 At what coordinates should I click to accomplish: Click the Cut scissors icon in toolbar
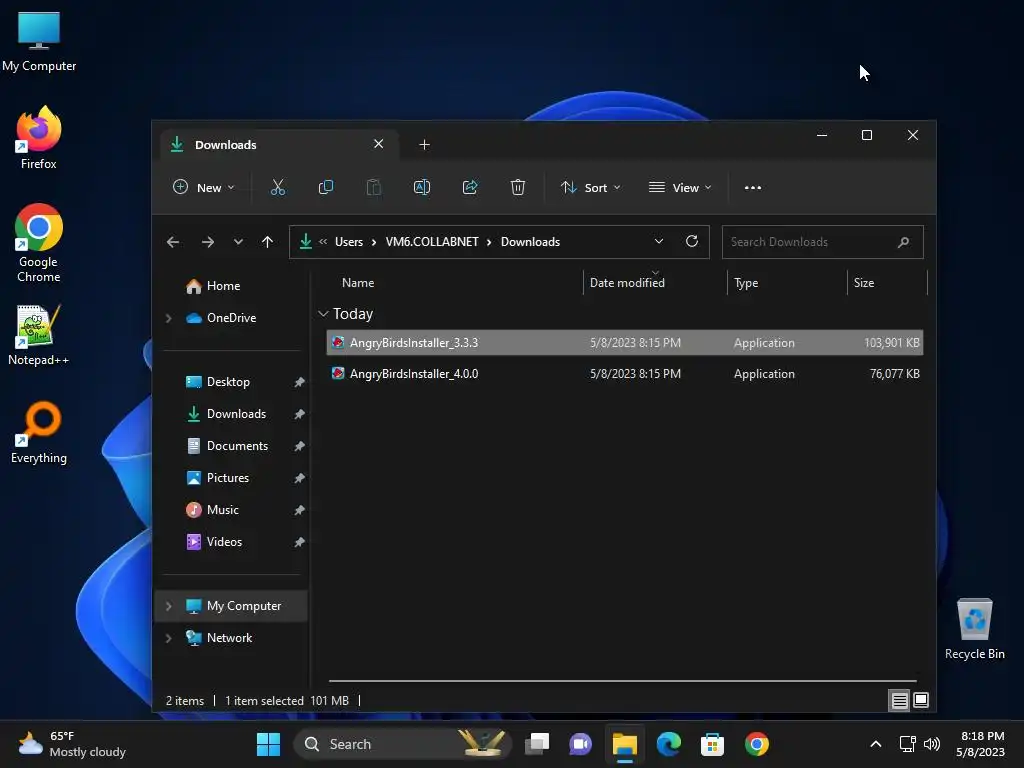278,187
